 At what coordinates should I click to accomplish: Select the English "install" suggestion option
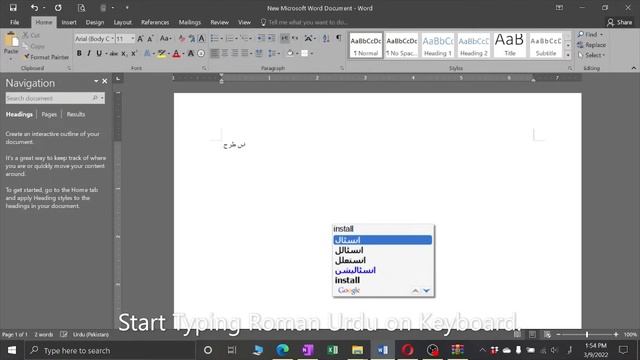click(x=347, y=280)
